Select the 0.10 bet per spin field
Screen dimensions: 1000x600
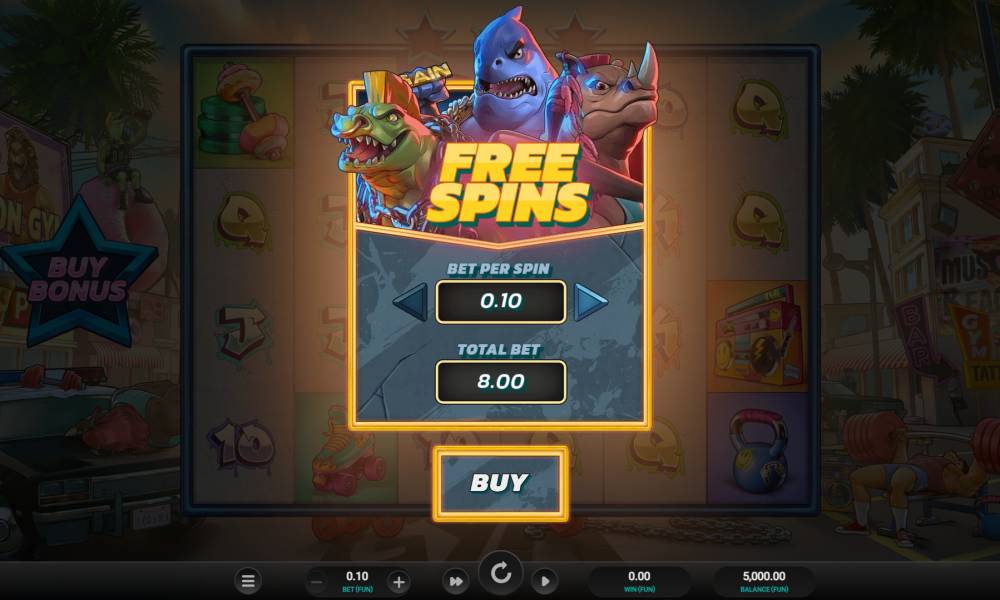tap(501, 302)
